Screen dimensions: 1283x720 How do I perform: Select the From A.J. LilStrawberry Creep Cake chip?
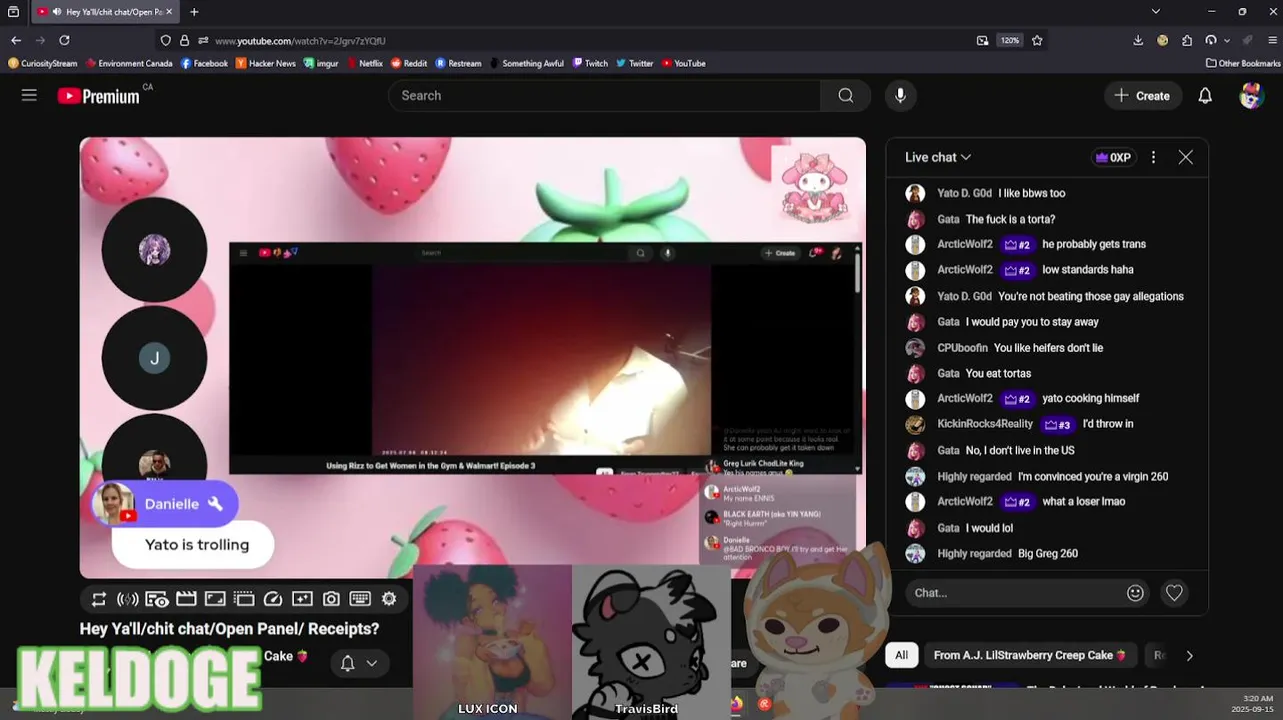tap(1031, 656)
